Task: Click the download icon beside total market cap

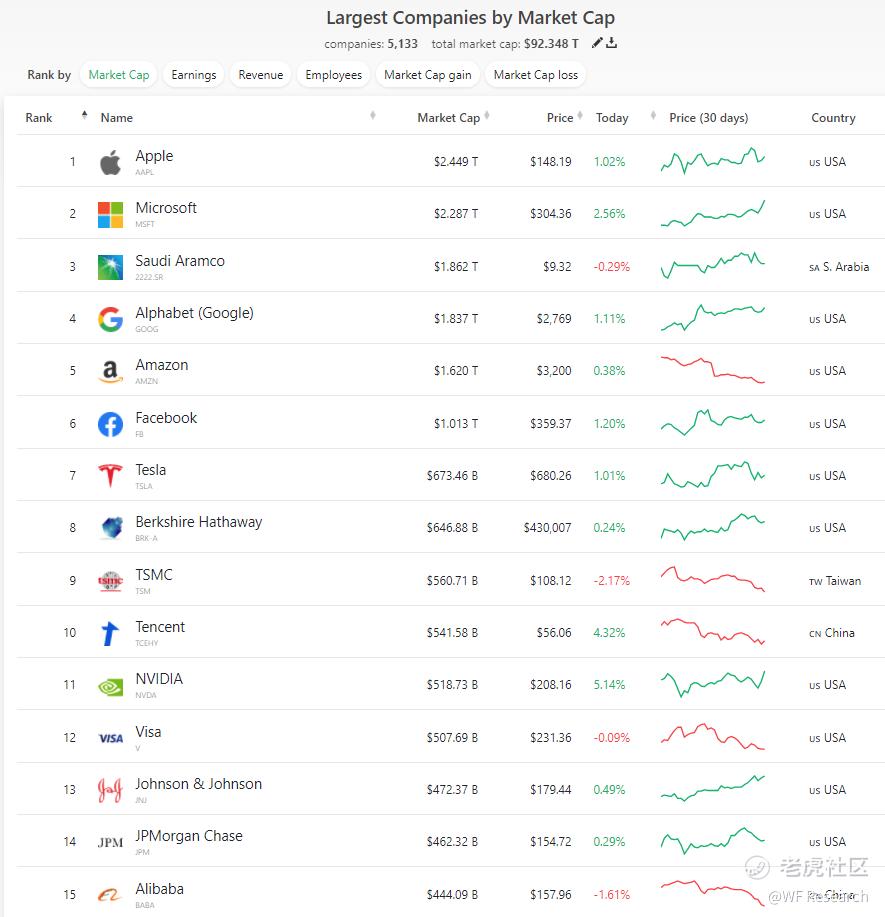Action: (x=612, y=43)
